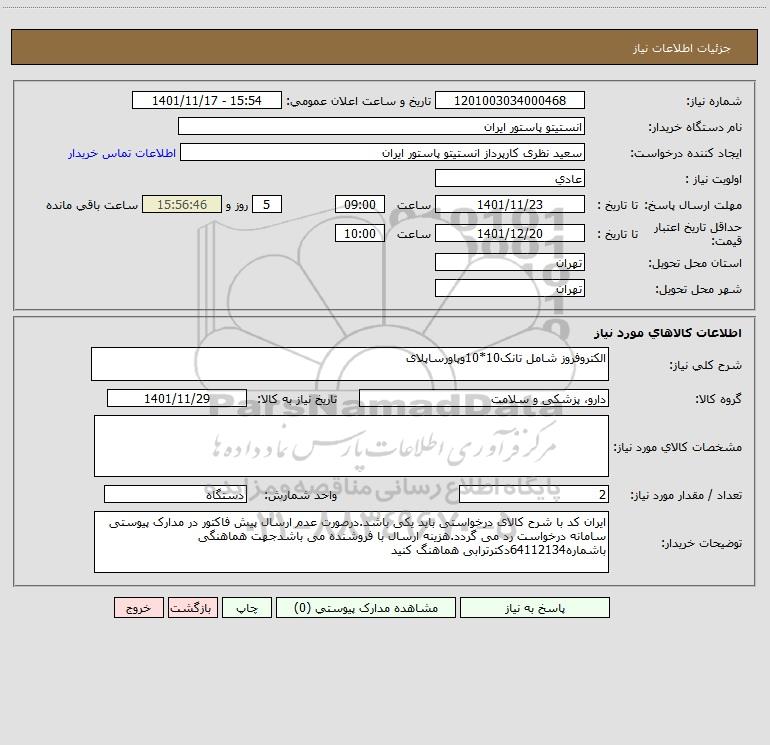This screenshot has width=770, height=745.
Task: Click response deadline time 09:00
Action: (359, 204)
